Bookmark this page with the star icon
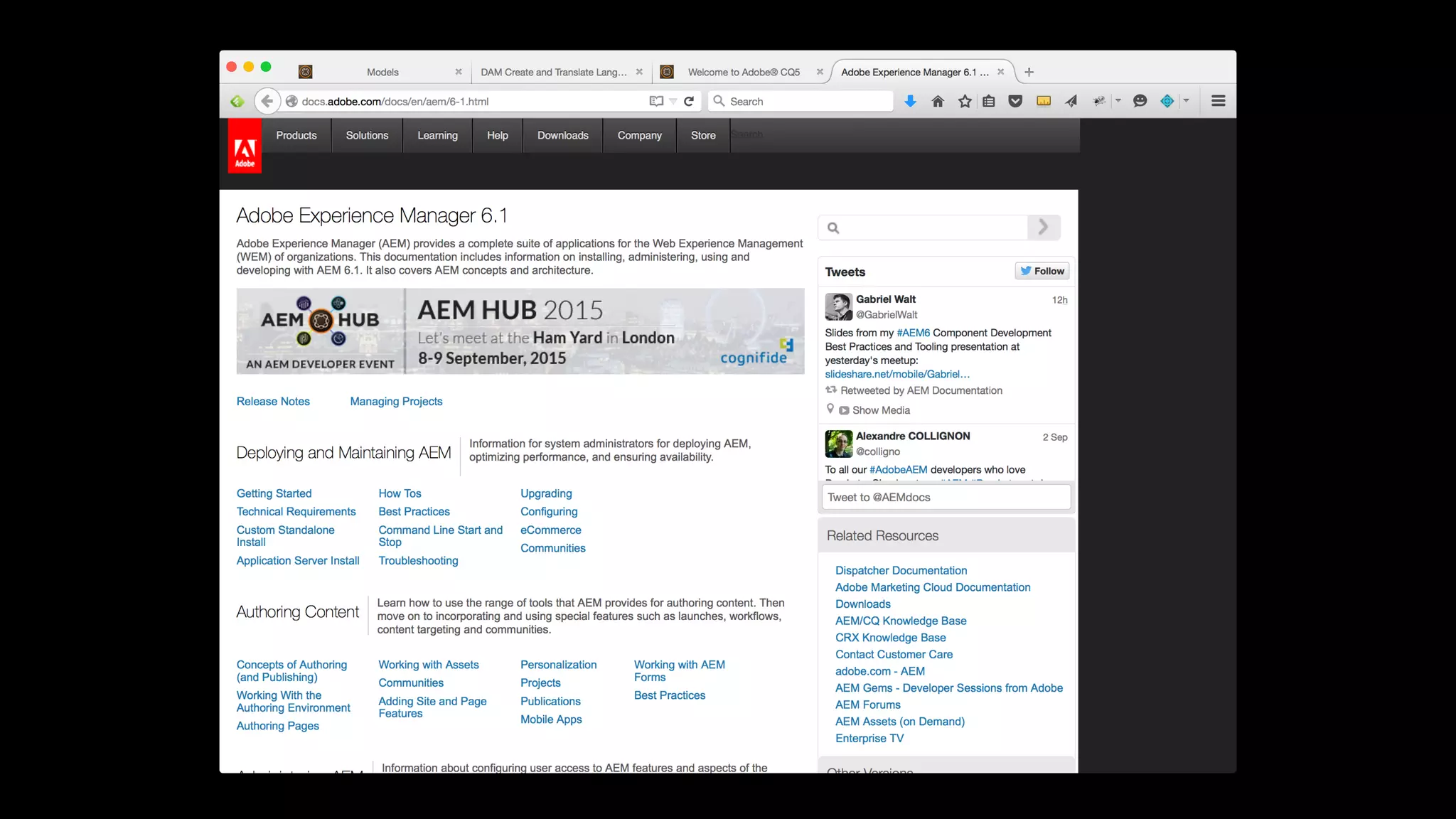1456x819 pixels. 965,102
